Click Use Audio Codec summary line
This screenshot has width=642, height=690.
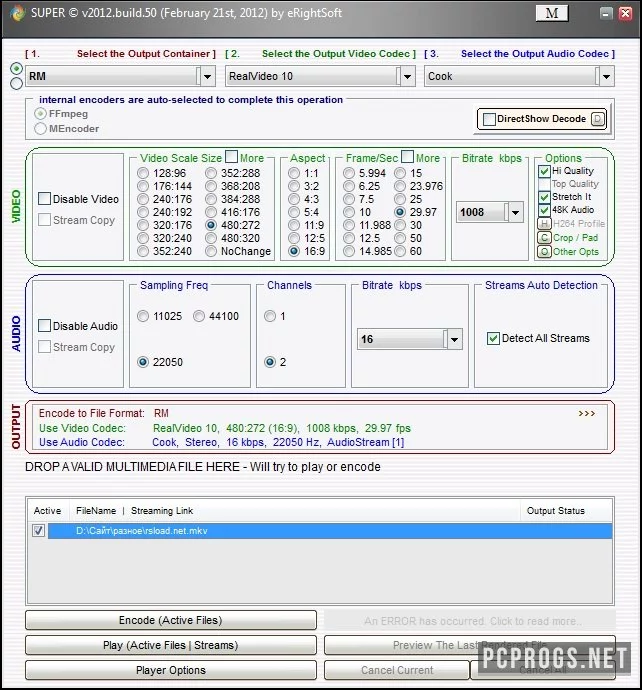coord(221,442)
